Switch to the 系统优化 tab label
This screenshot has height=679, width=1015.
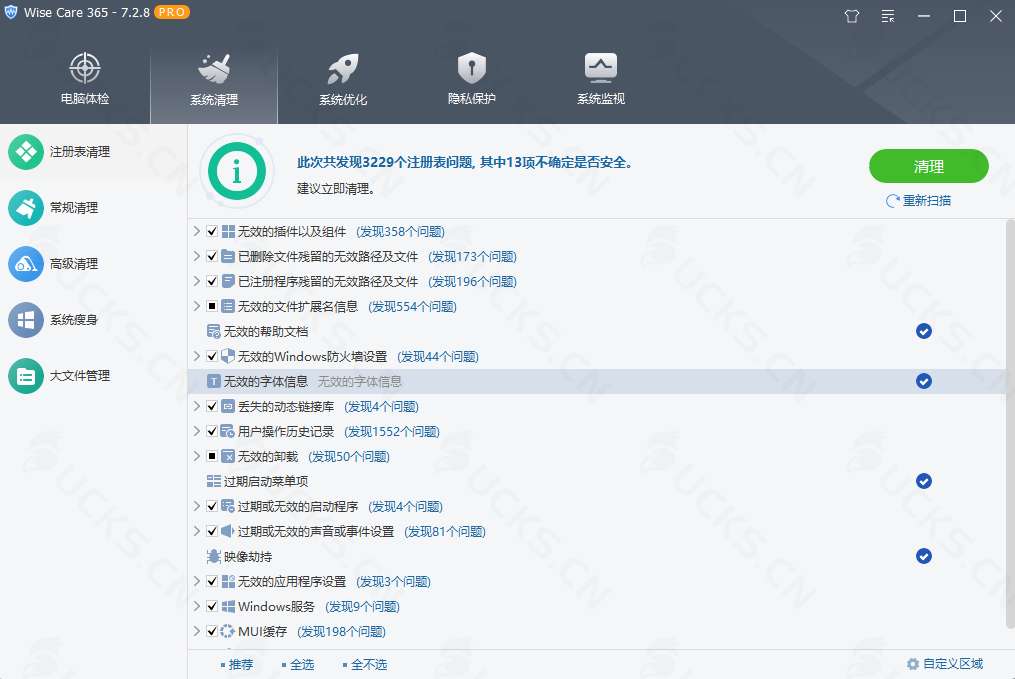343,100
